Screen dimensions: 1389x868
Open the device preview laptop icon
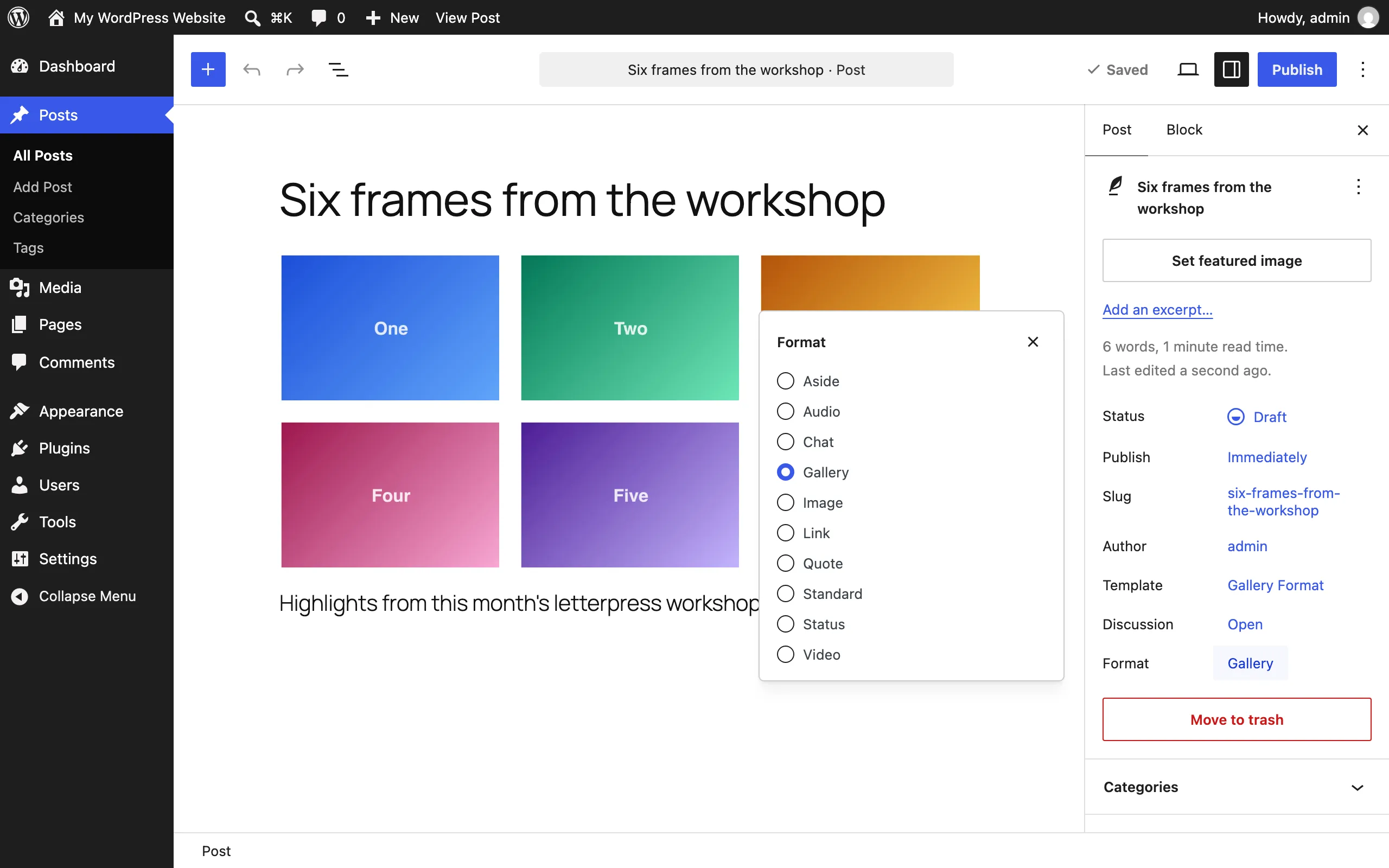pos(1188,69)
